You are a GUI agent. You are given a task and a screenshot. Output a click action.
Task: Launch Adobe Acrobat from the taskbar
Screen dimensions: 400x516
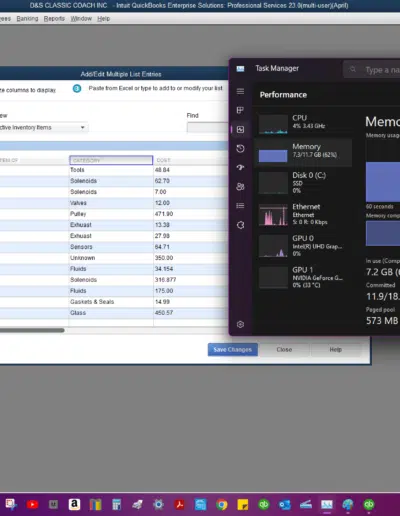(x=180, y=504)
